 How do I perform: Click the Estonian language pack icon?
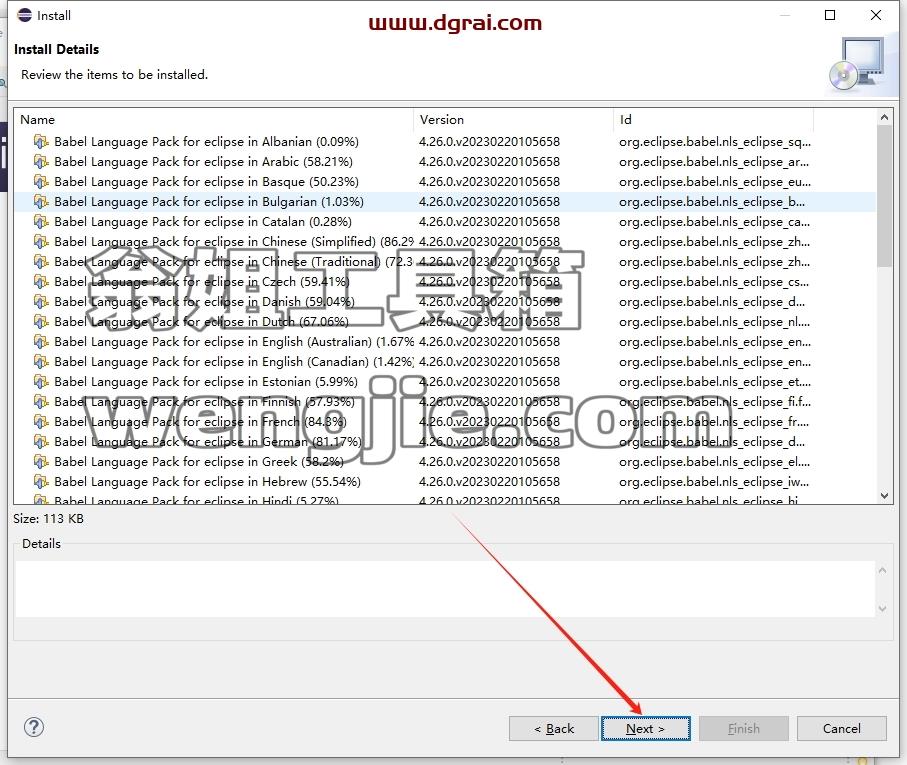pos(41,382)
